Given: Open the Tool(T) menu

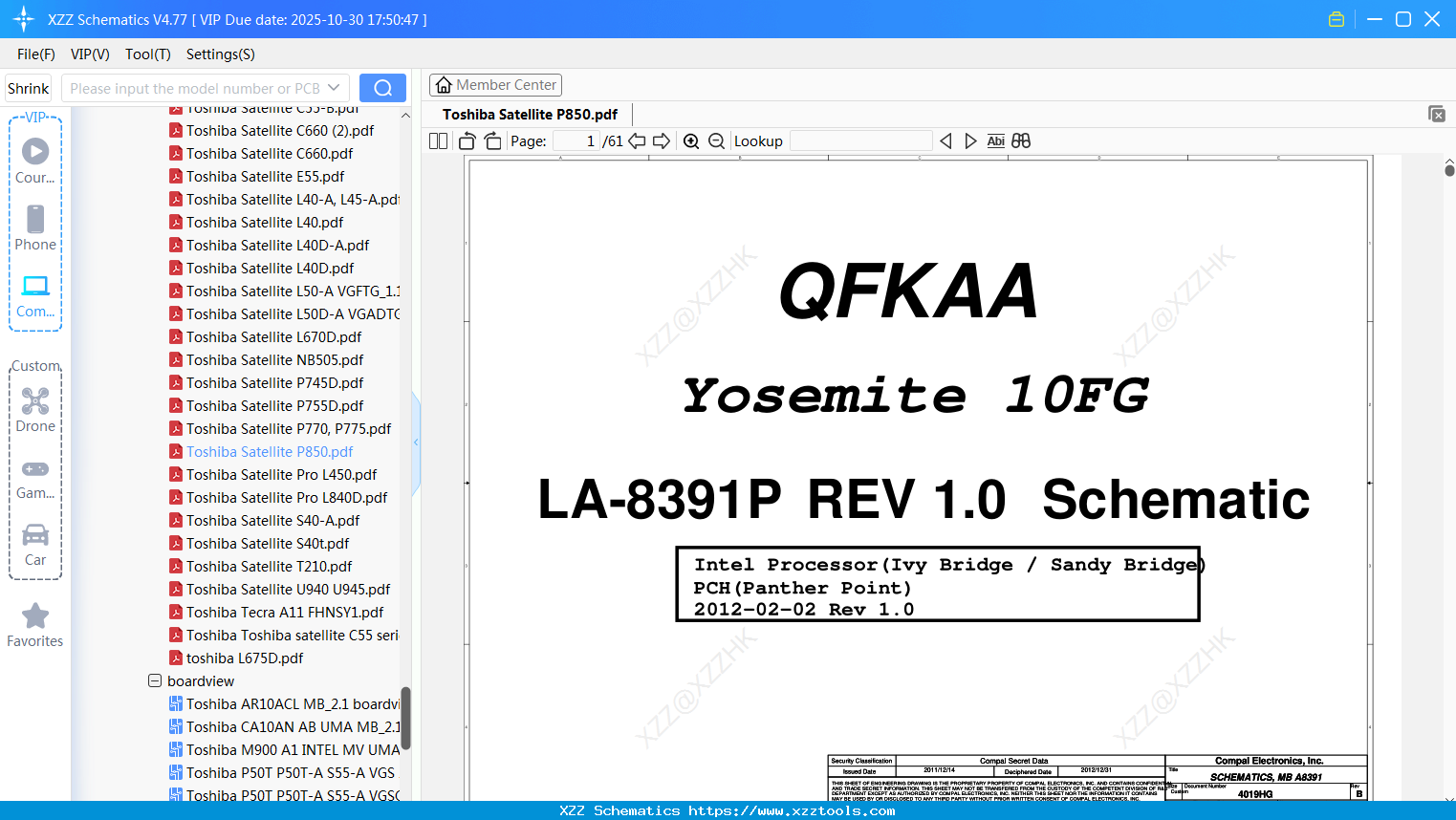Looking at the screenshot, I should [x=148, y=54].
